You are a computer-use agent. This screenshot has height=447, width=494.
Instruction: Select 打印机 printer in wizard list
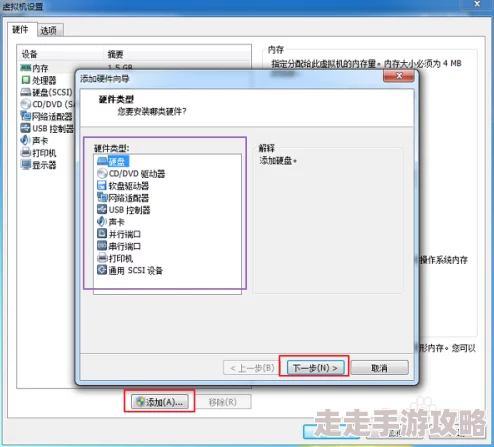point(115,258)
